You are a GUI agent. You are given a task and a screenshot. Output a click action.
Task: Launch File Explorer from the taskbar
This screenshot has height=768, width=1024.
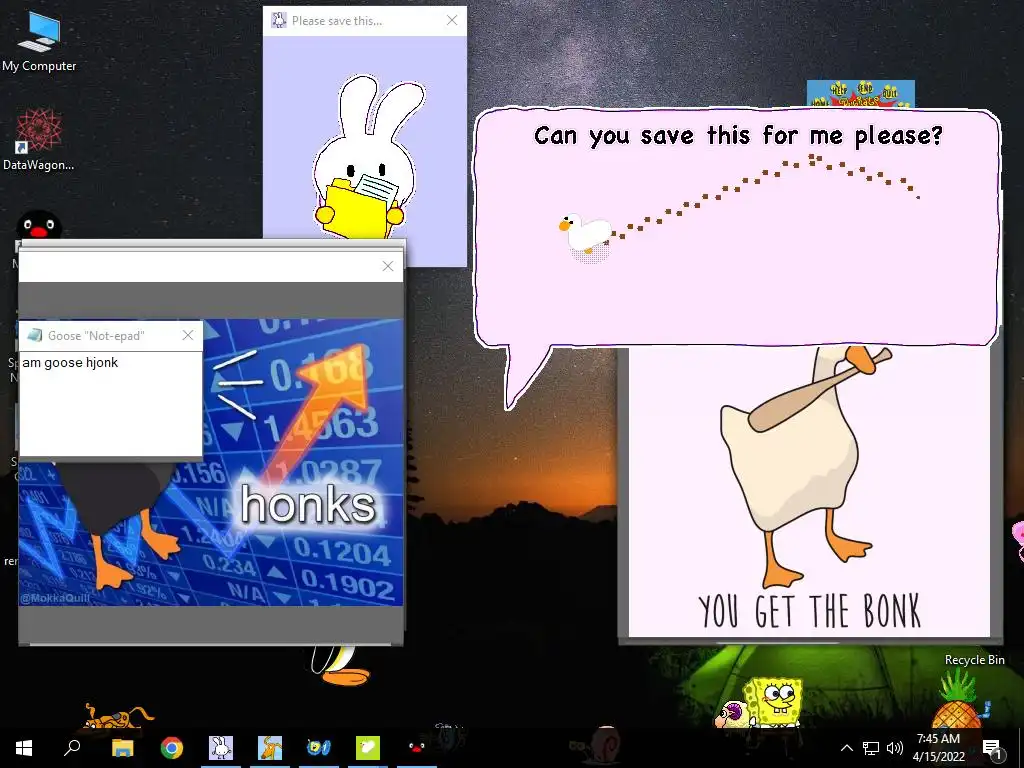(x=122, y=748)
